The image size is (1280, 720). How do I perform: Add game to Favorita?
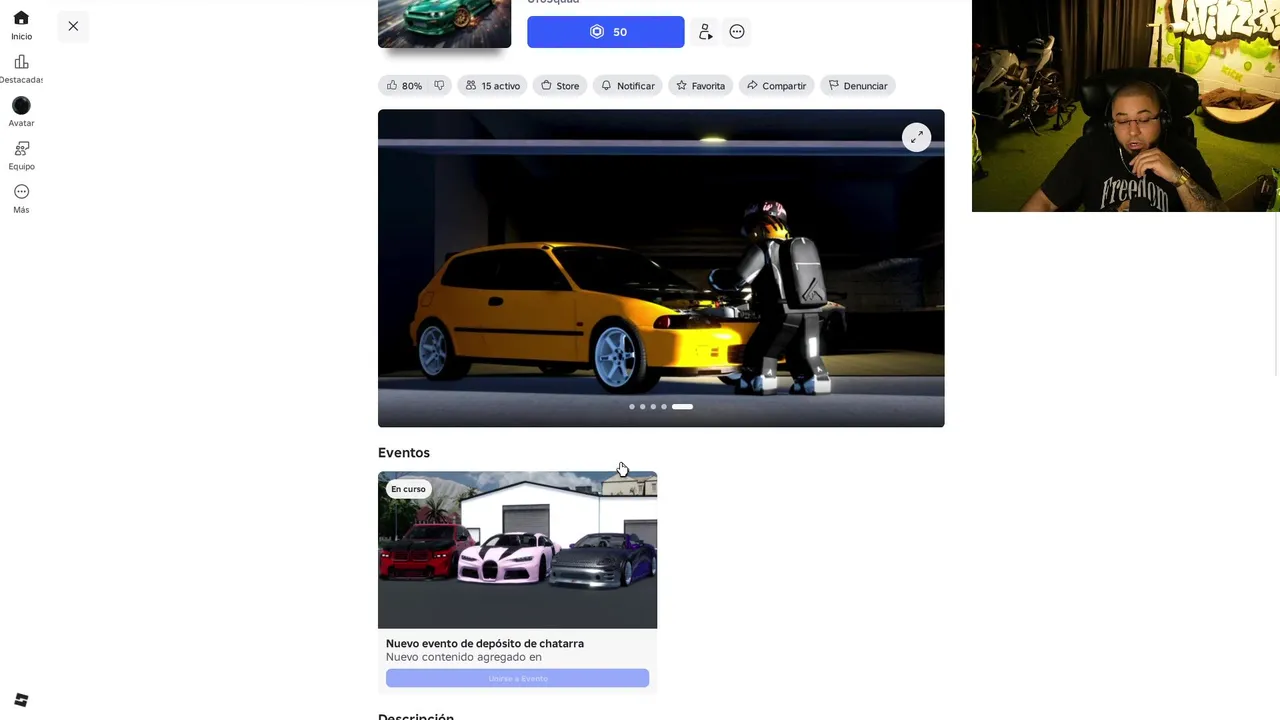tap(700, 86)
